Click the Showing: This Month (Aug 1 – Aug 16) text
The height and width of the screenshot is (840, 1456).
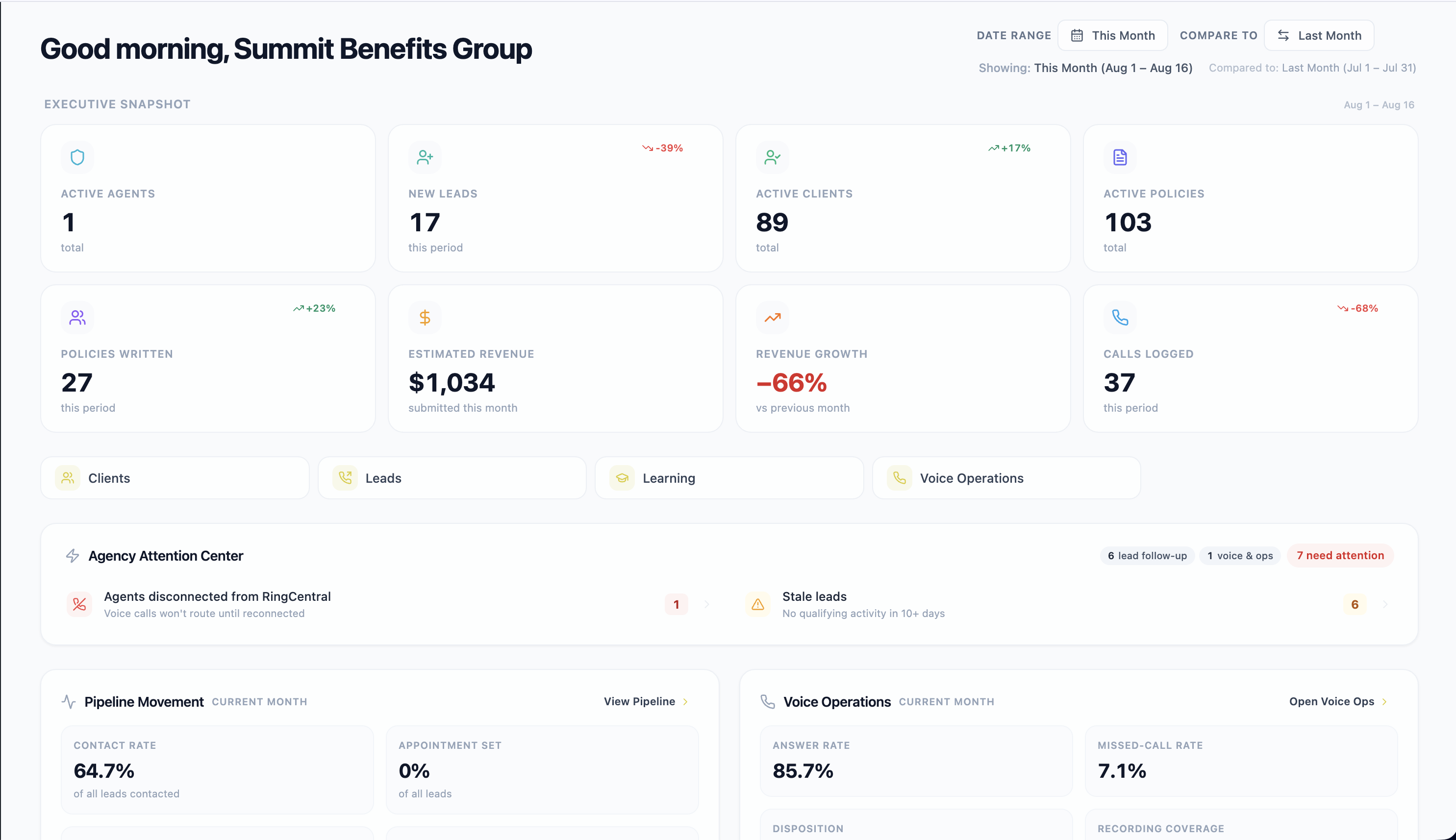point(1085,68)
